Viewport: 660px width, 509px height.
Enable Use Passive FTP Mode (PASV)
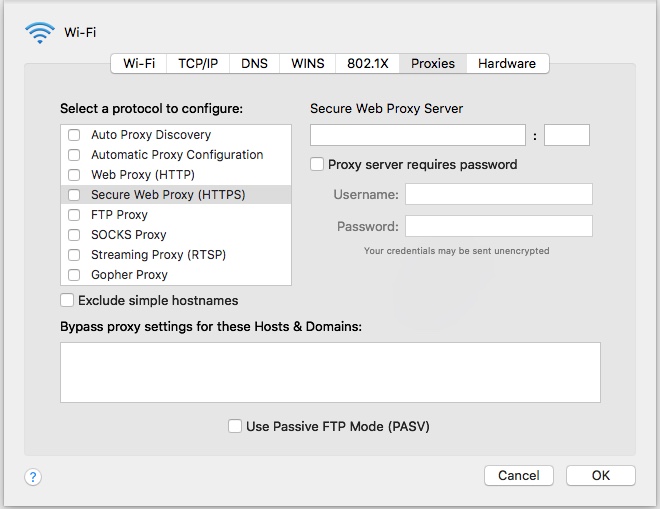pos(235,426)
